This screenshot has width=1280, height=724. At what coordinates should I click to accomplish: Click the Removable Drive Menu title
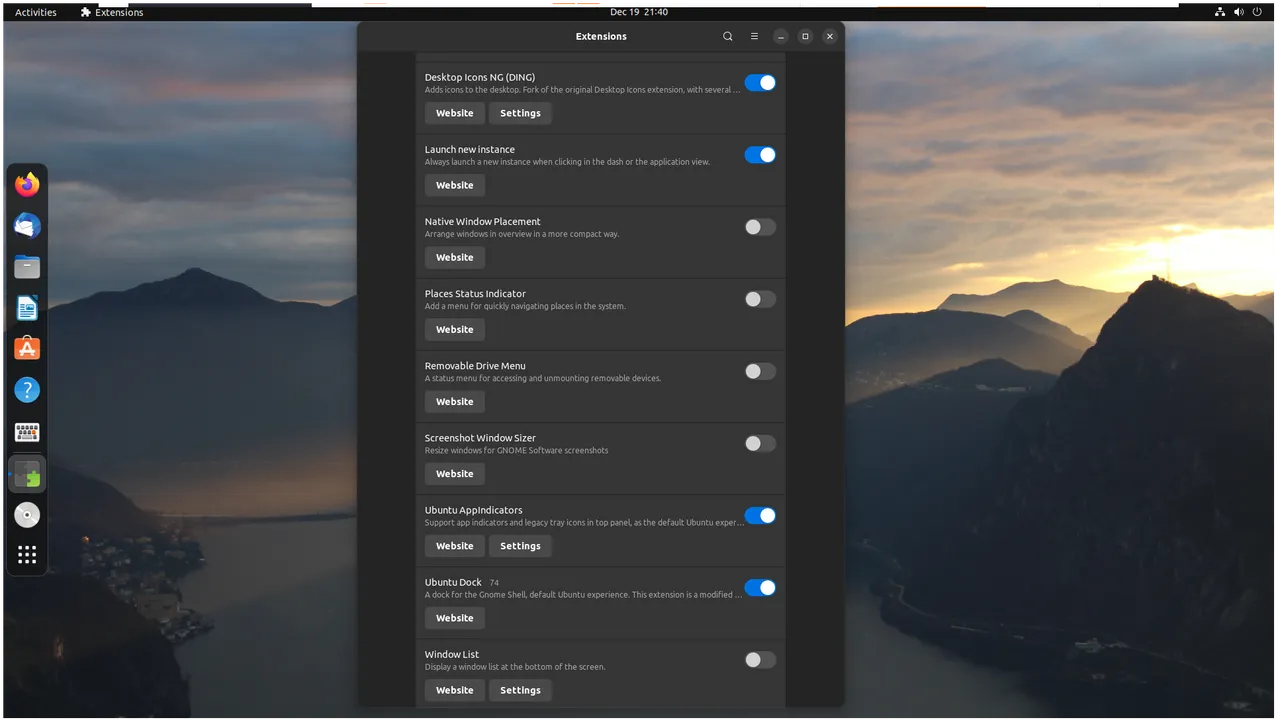[475, 366]
